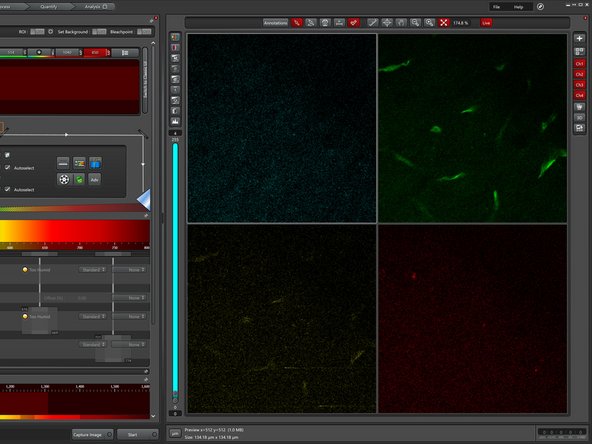Toggle channel Ch2 visibility
Viewport: 592px width, 444px height.
coord(579,74)
